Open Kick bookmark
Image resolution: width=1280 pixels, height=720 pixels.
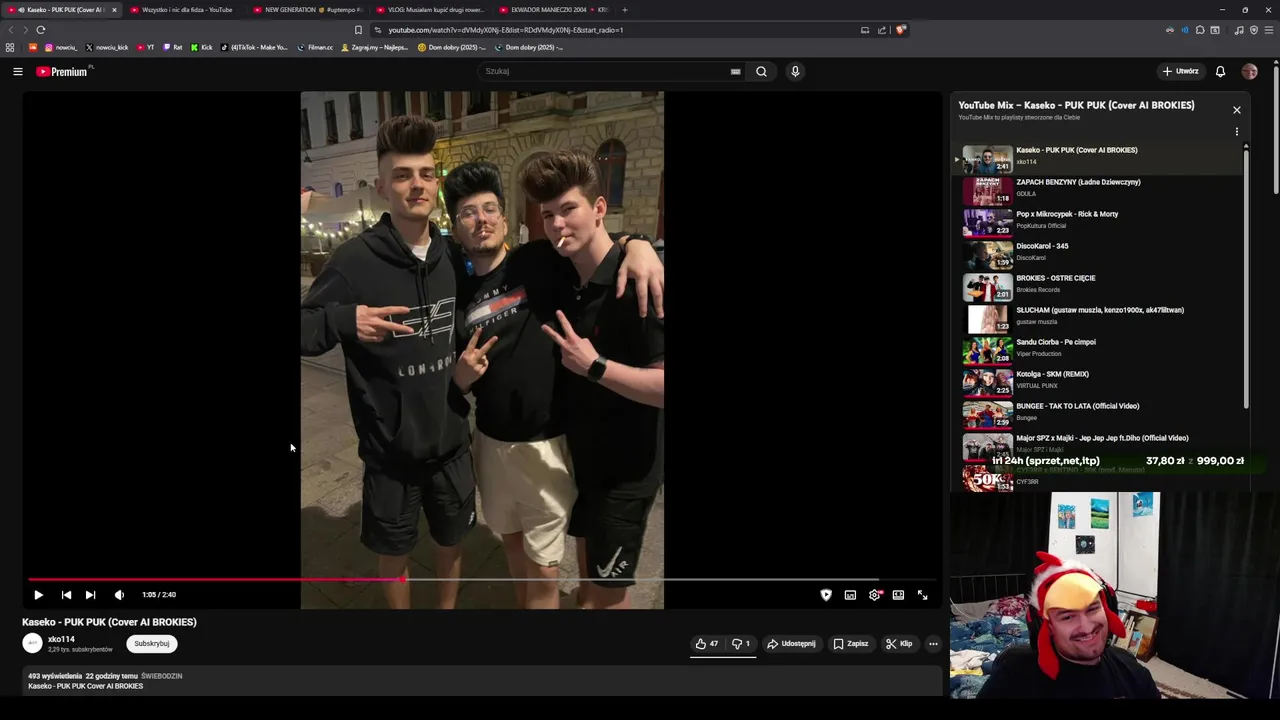click(202, 47)
